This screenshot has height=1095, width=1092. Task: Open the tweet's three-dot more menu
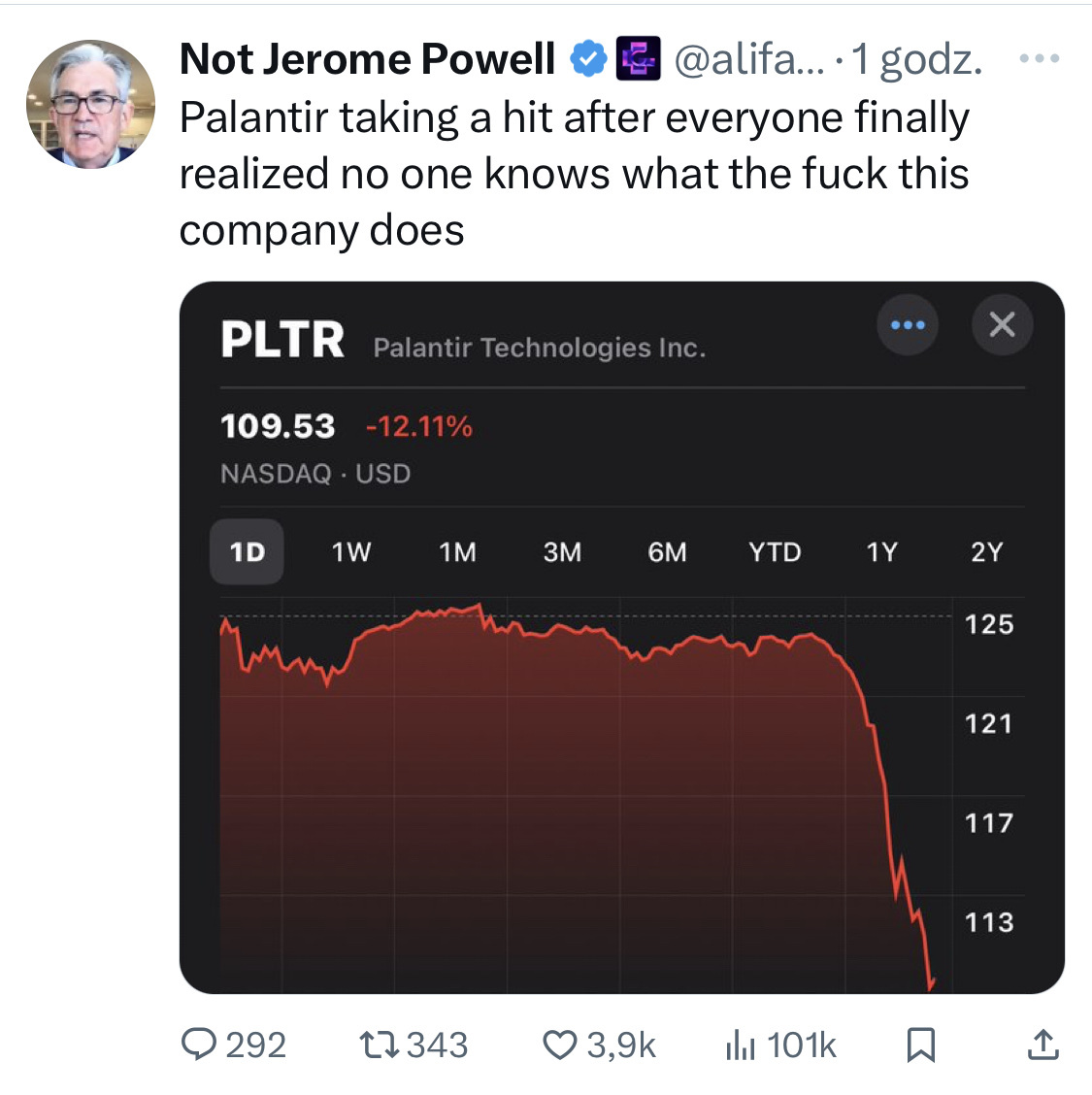[x=1039, y=59]
